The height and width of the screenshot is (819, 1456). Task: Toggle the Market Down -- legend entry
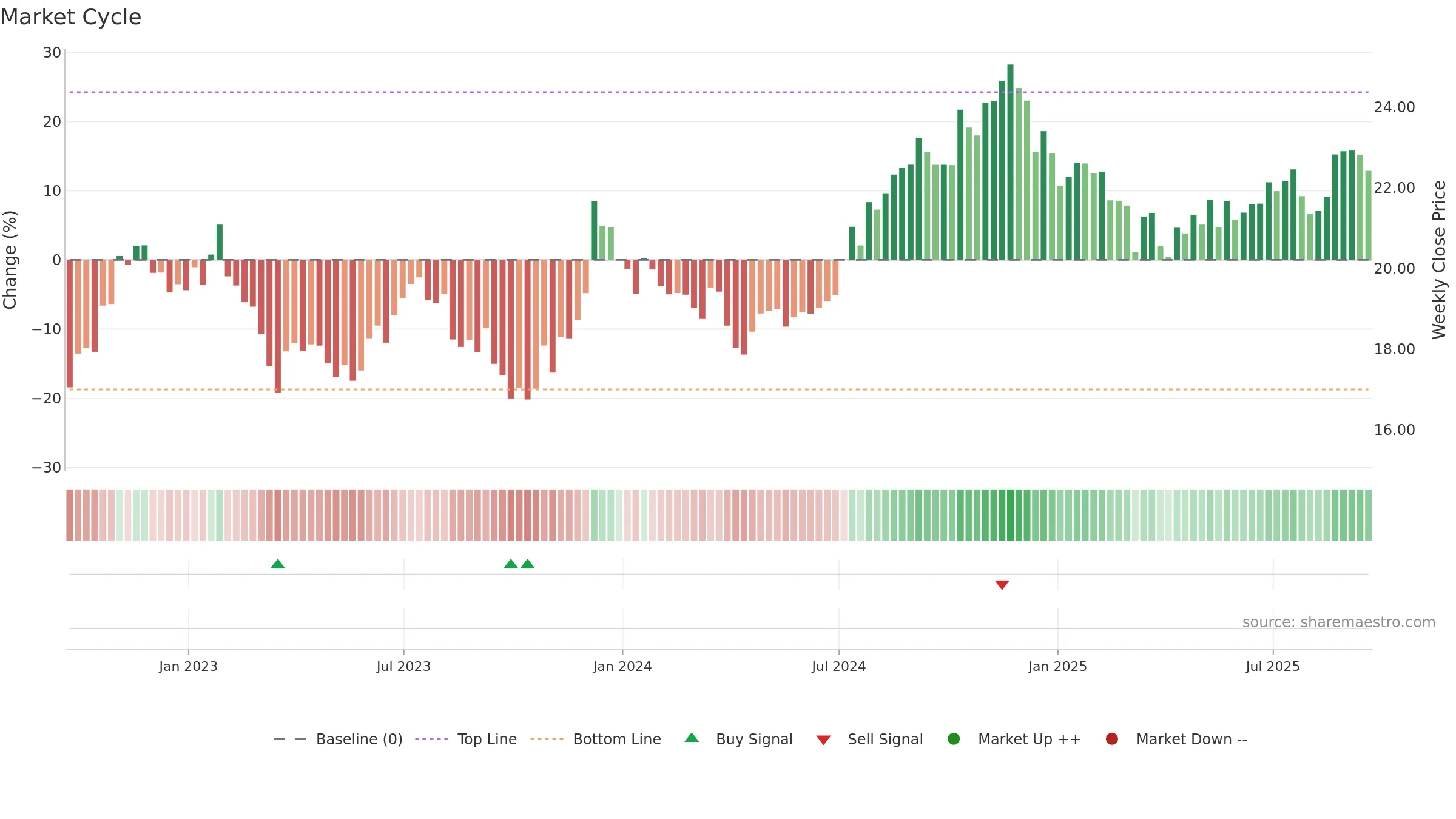1176,739
